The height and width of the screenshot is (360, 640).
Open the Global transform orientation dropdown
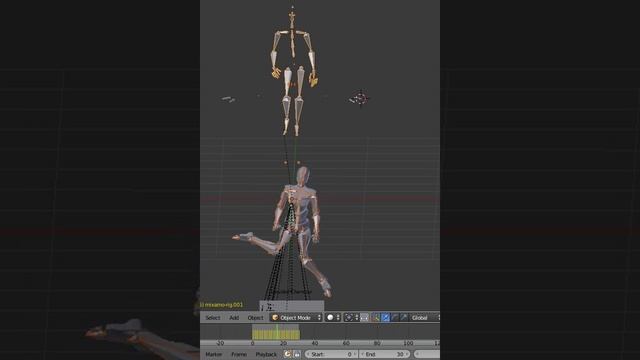[x=424, y=318]
